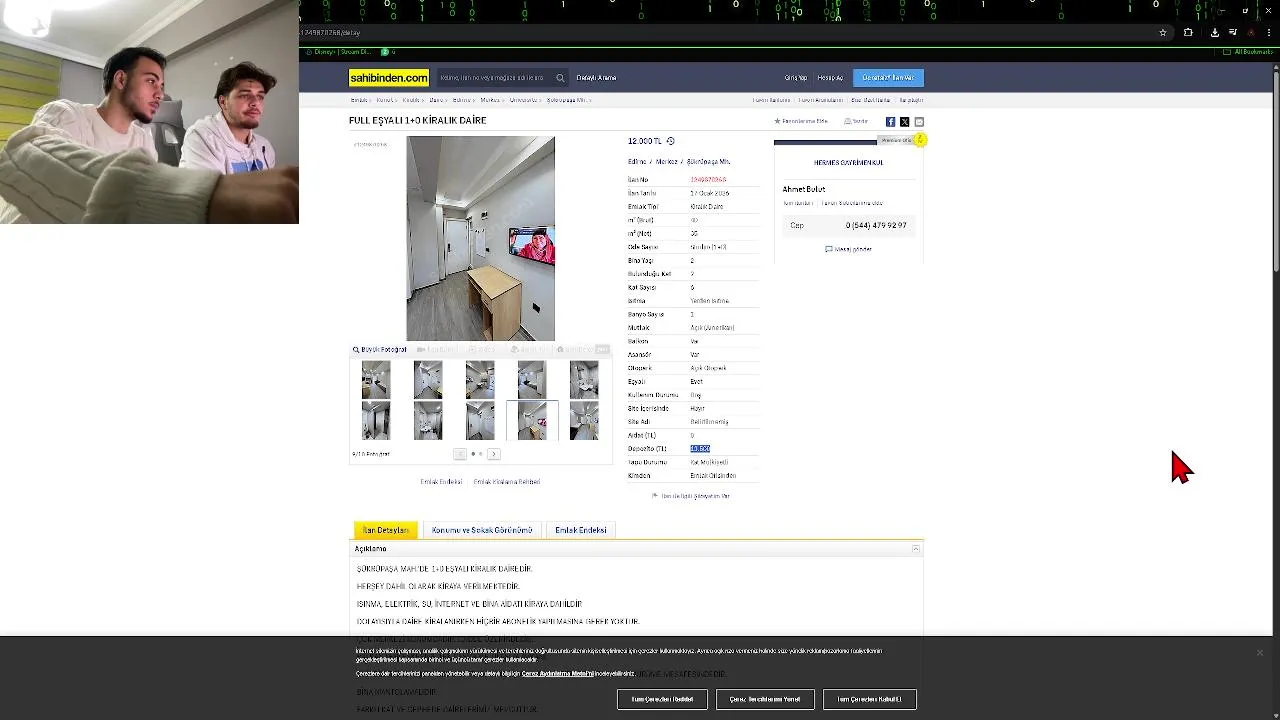Click Emlak Endeksi link below the gallery
The width and height of the screenshot is (1280, 720).
[441, 482]
